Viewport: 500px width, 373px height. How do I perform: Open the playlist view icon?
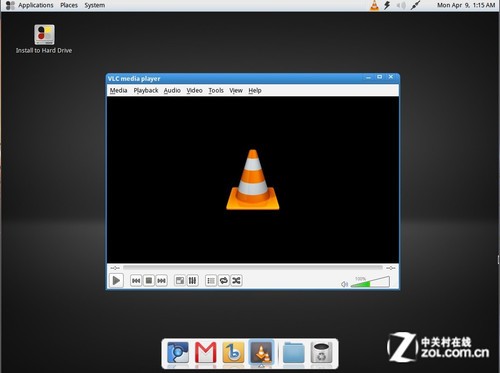point(211,281)
